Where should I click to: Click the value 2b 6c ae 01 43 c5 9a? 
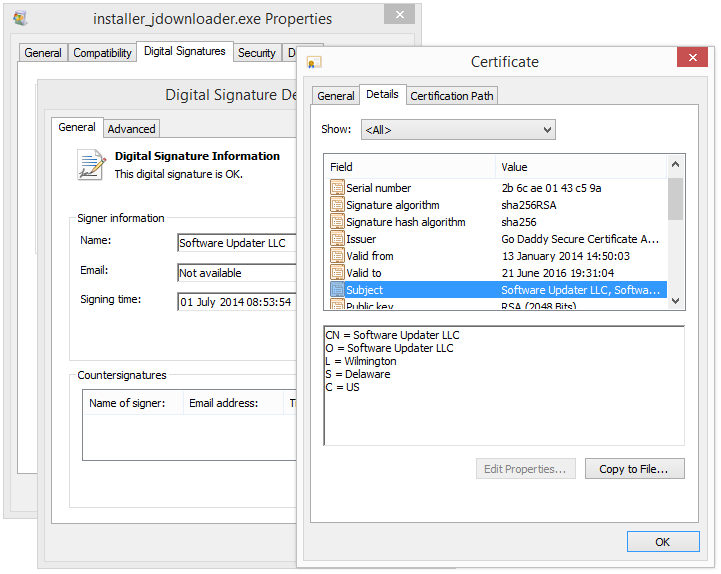pos(551,188)
